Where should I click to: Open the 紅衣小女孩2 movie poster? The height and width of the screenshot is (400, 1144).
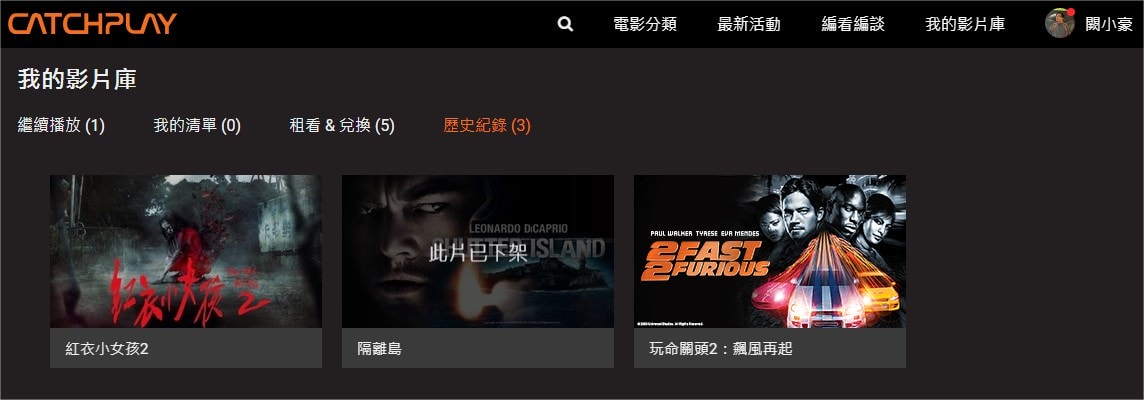(x=186, y=251)
